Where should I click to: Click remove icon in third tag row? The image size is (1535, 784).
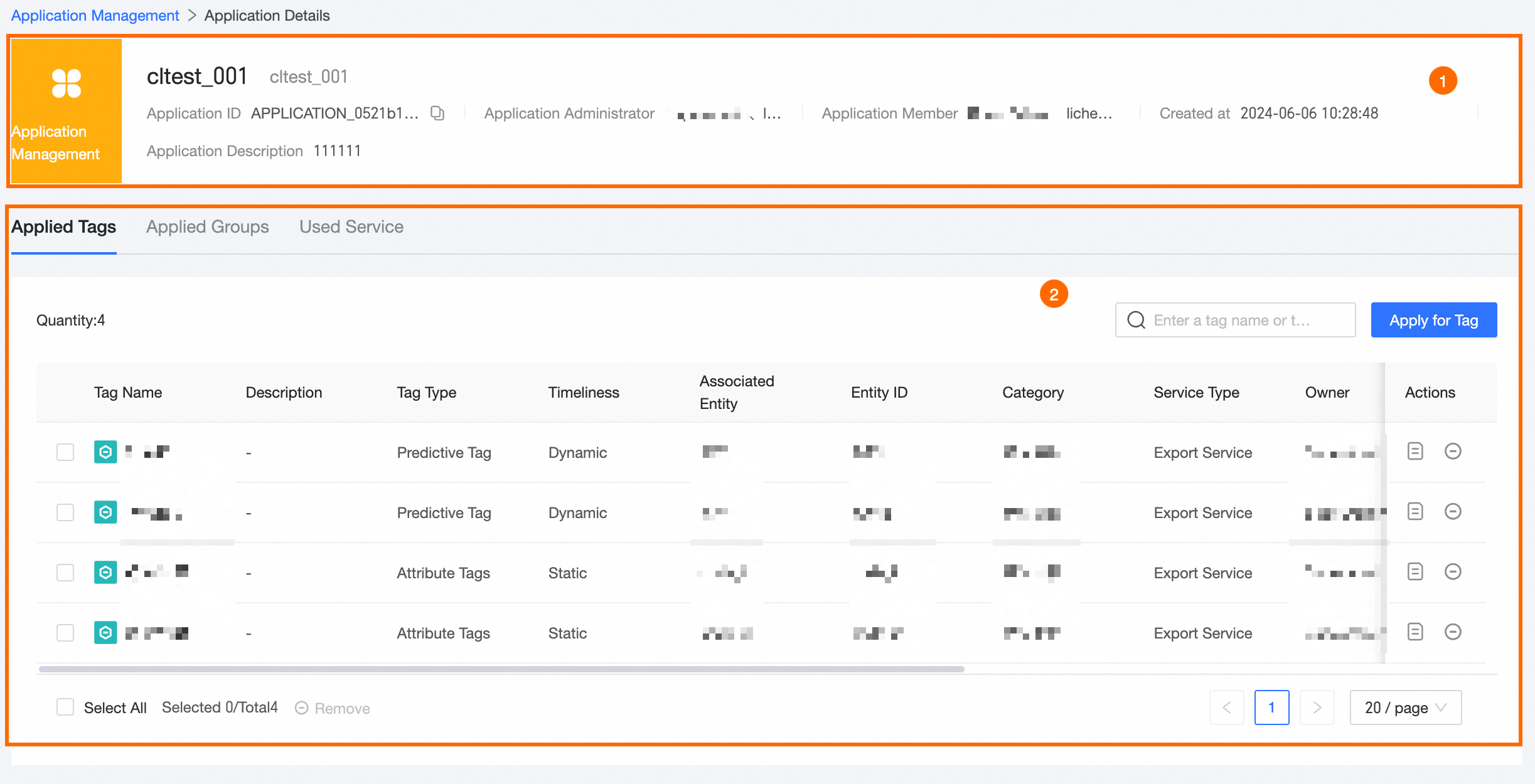click(x=1453, y=572)
